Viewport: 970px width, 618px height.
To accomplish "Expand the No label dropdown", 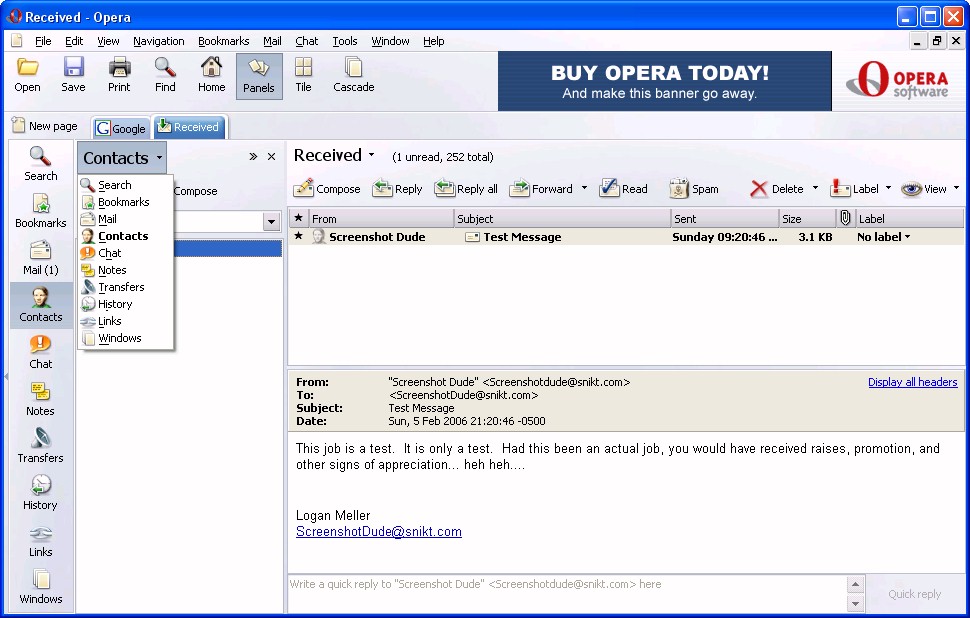I will (907, 237).
